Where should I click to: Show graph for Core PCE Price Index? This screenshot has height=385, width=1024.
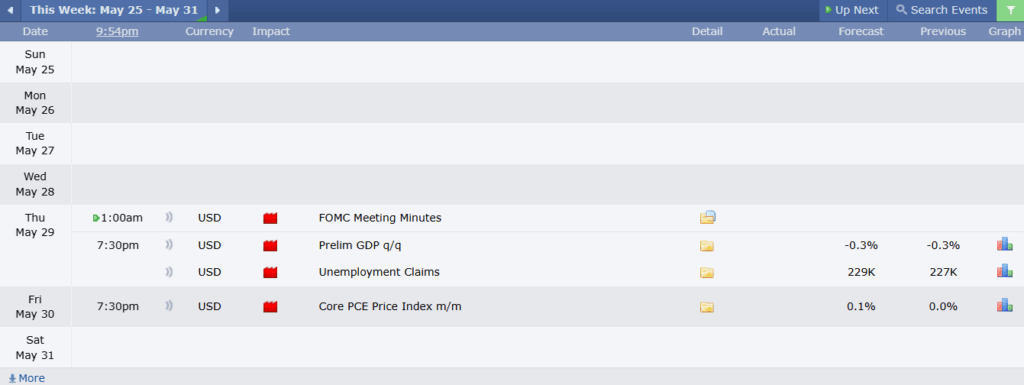[1004, 305]
